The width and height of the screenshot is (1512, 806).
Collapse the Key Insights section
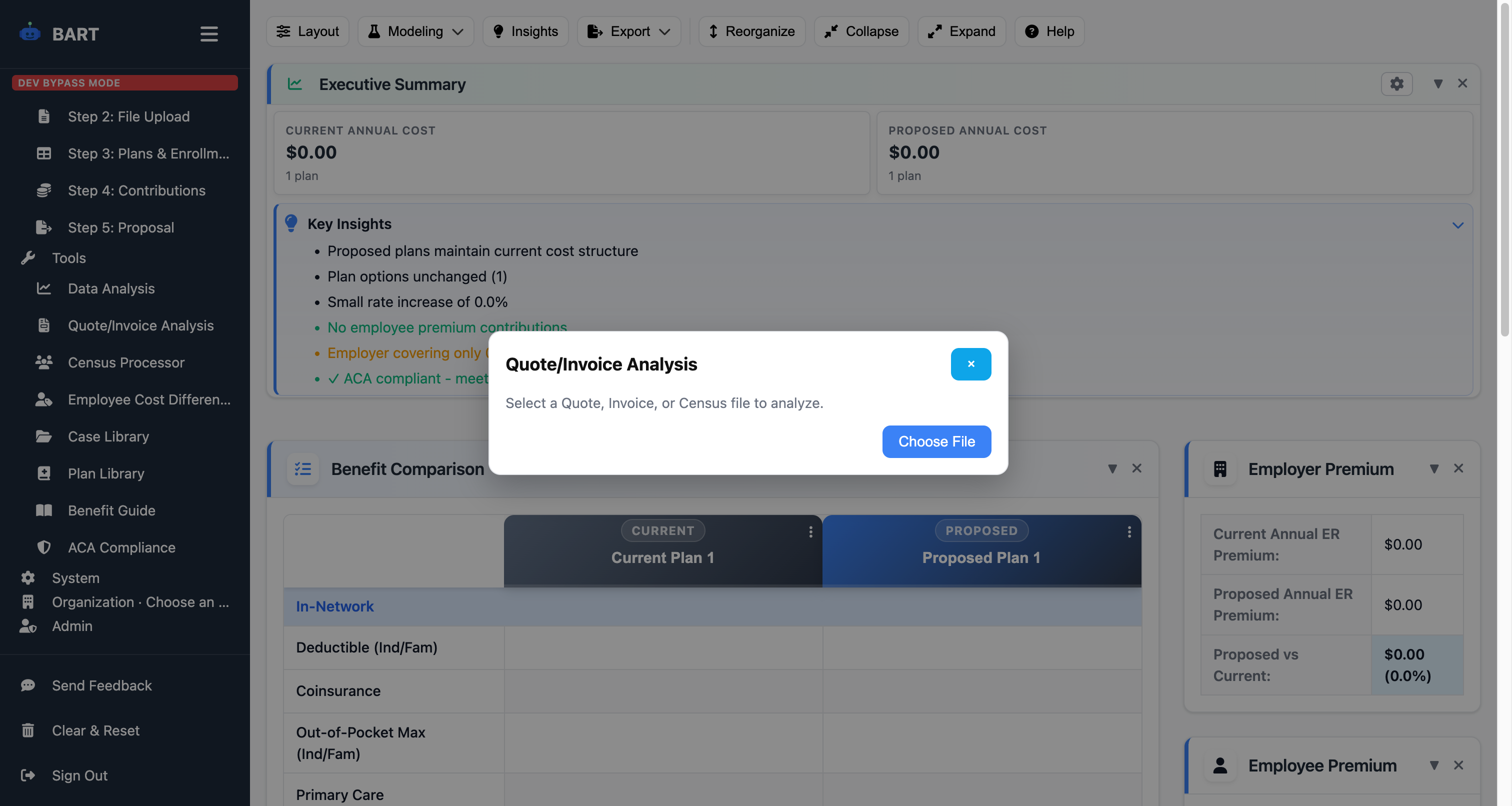[1458, 225]
